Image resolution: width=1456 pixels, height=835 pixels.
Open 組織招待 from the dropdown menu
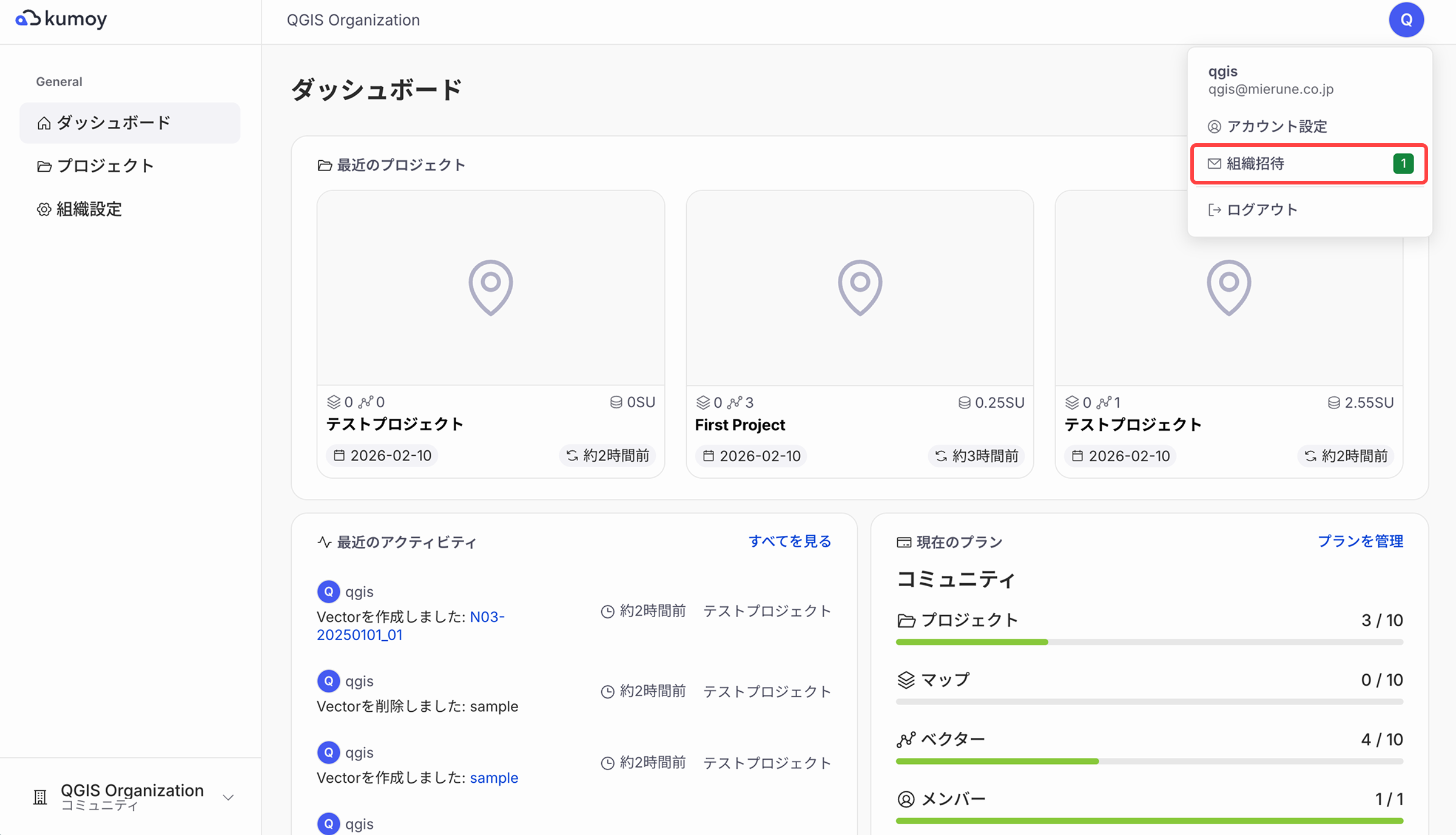click(x=1255, y=163)
